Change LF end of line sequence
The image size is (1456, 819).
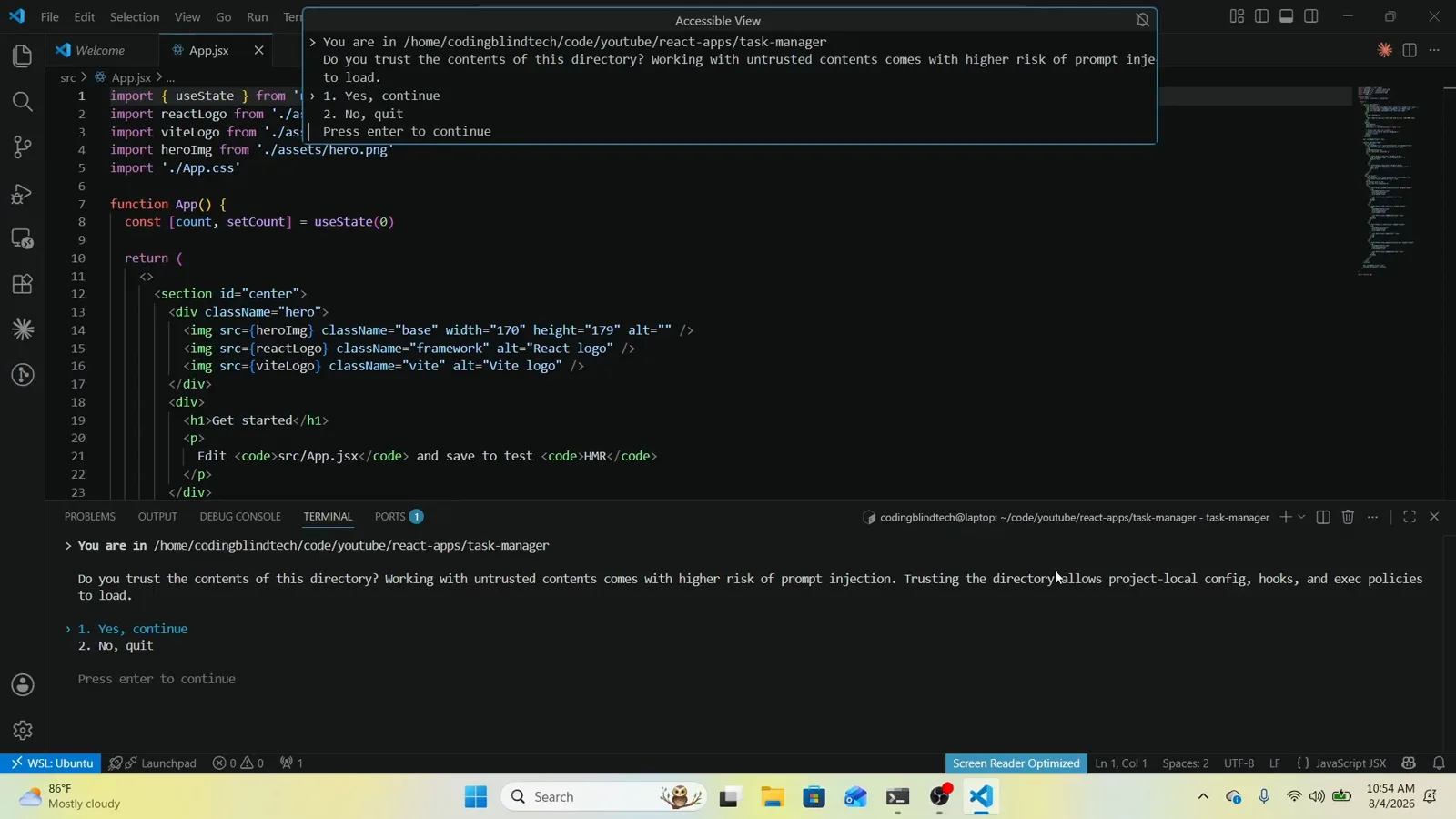pyautogui.click(x=1275, y=763)
